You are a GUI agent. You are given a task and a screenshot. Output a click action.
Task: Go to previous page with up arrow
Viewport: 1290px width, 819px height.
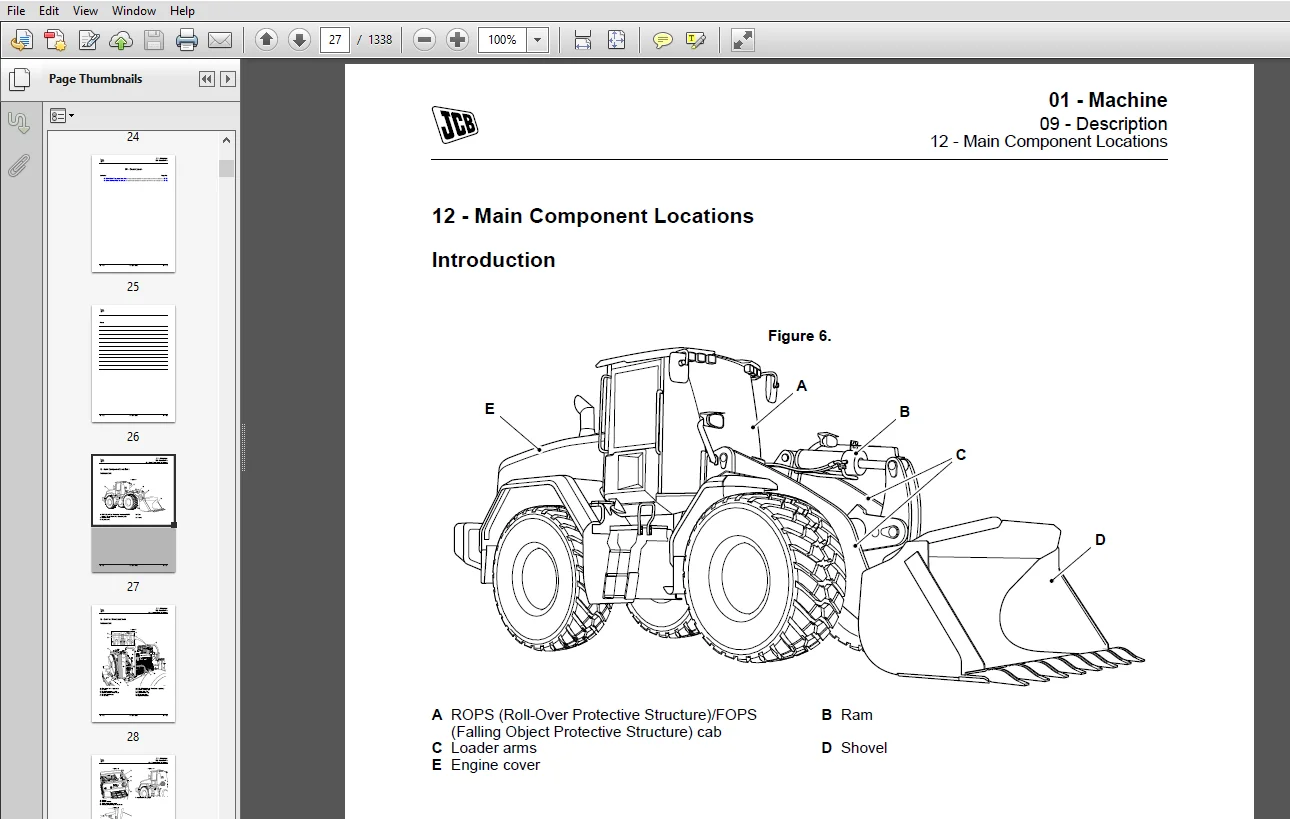tap(266, 40)
